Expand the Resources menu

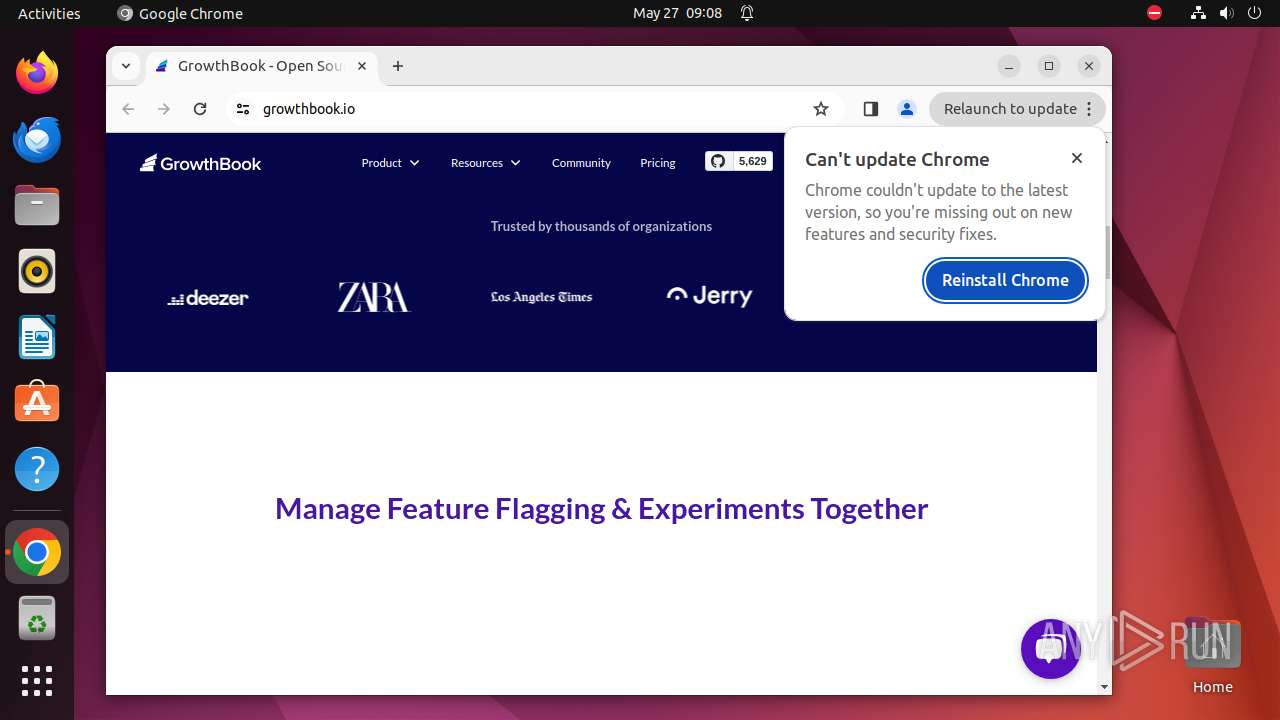coord(486,163)
